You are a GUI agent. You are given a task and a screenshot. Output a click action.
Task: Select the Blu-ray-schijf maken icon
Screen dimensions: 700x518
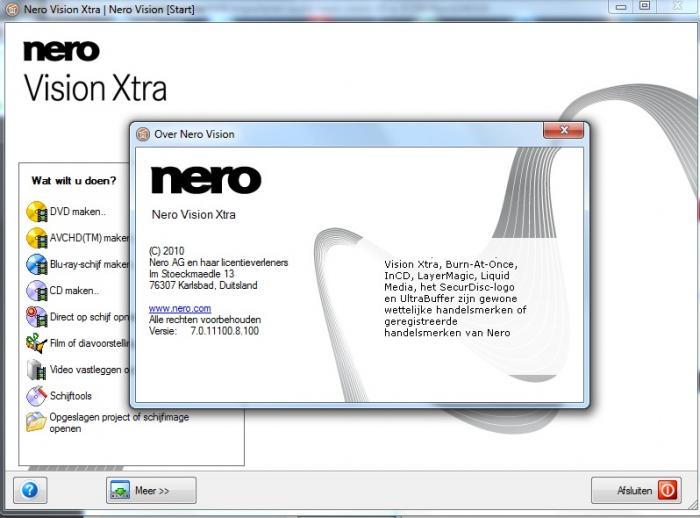(x=37, y=264)
